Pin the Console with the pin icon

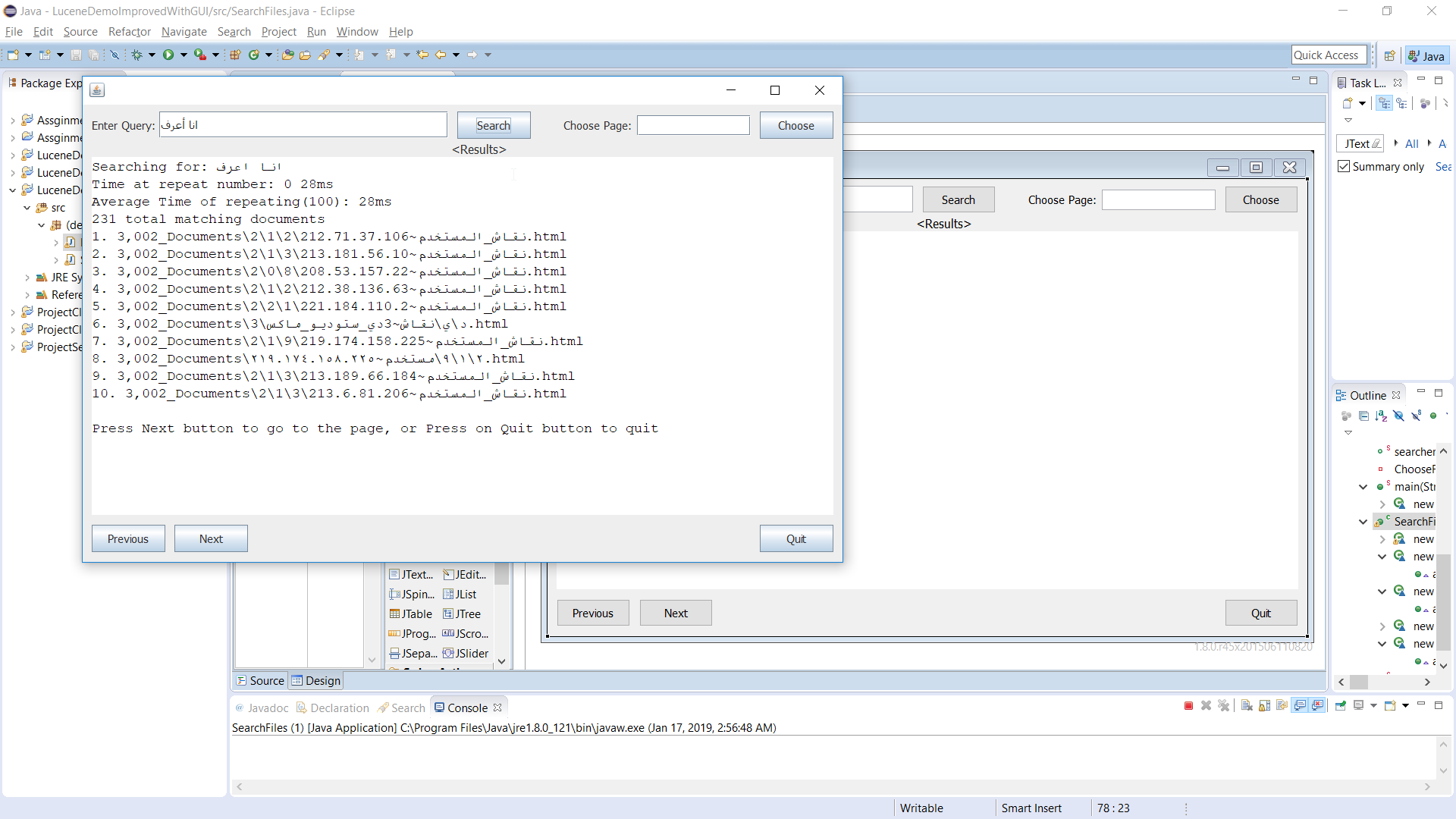[x=1341, y=705]
